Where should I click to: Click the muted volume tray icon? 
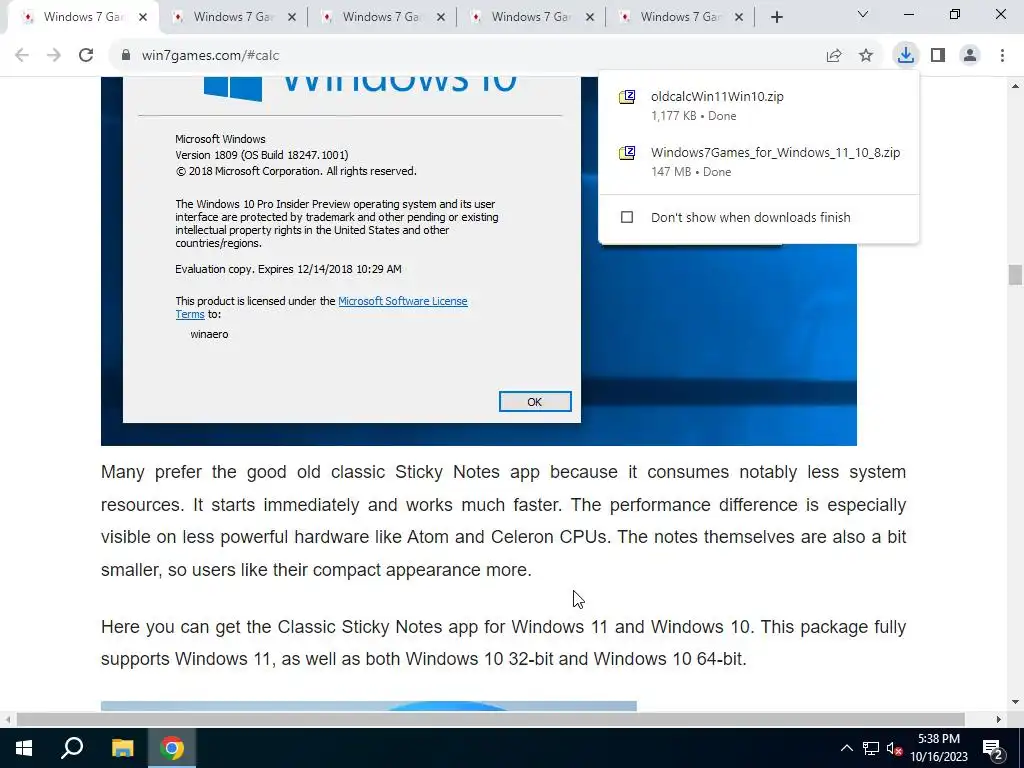[x=894, y=748]
